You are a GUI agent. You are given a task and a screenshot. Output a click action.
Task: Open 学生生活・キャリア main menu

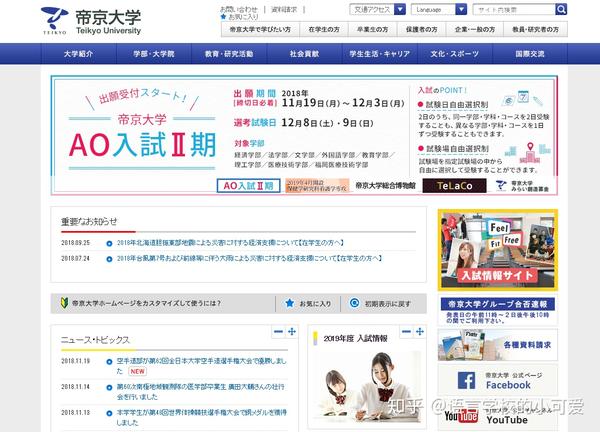click(x=380, y=54)
